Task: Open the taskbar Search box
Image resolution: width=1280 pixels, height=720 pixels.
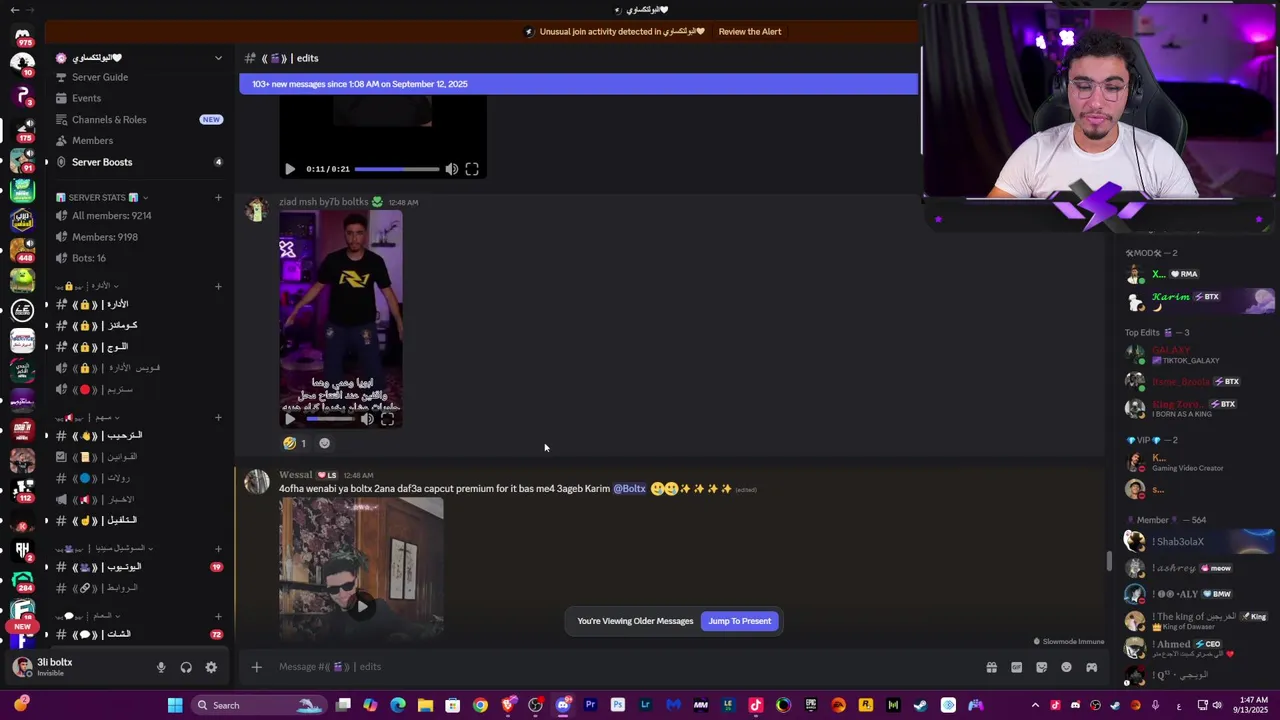Action: (x=258, y=705)
